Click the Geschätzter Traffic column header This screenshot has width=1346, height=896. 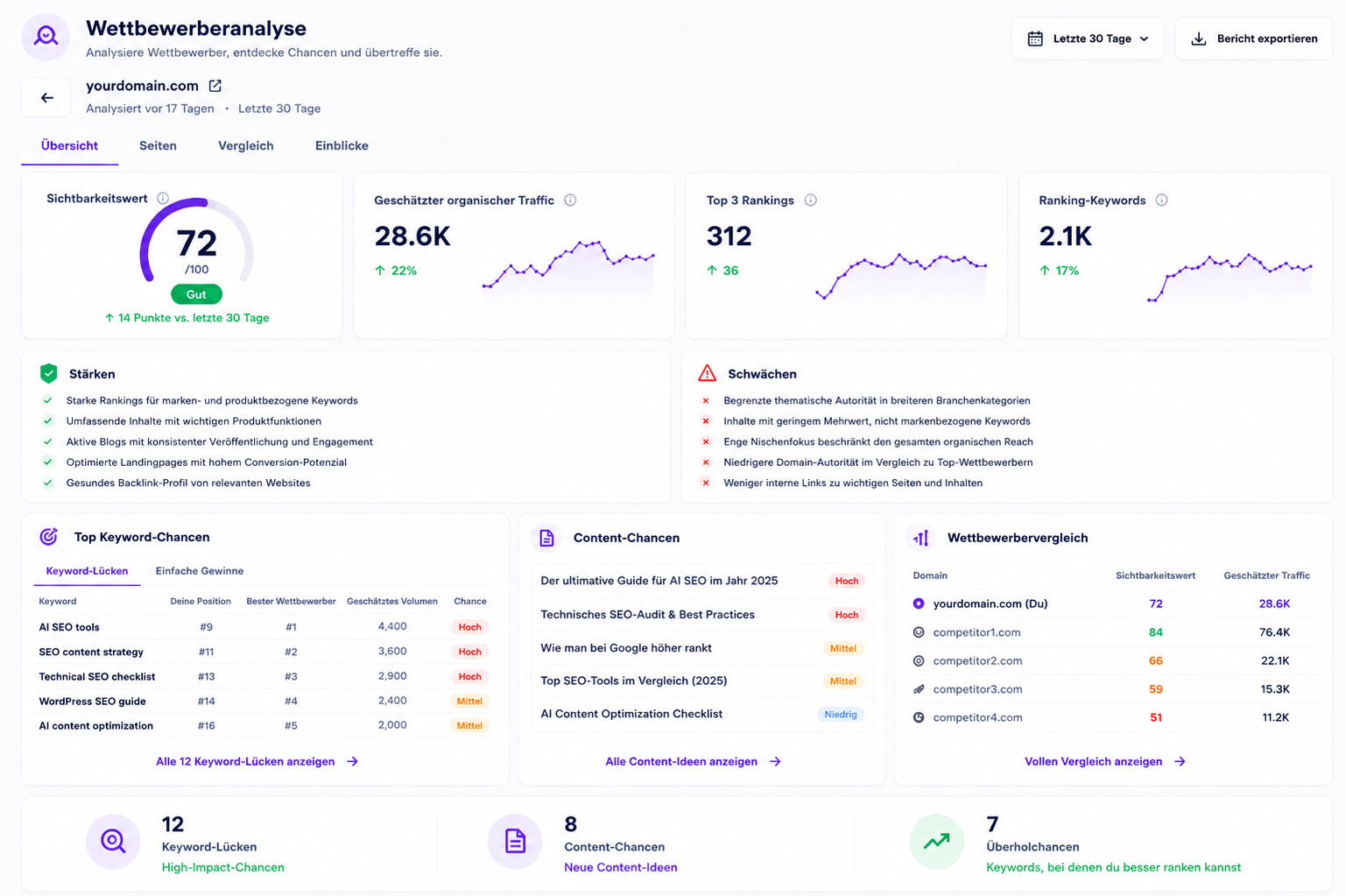pos(1266,576)
